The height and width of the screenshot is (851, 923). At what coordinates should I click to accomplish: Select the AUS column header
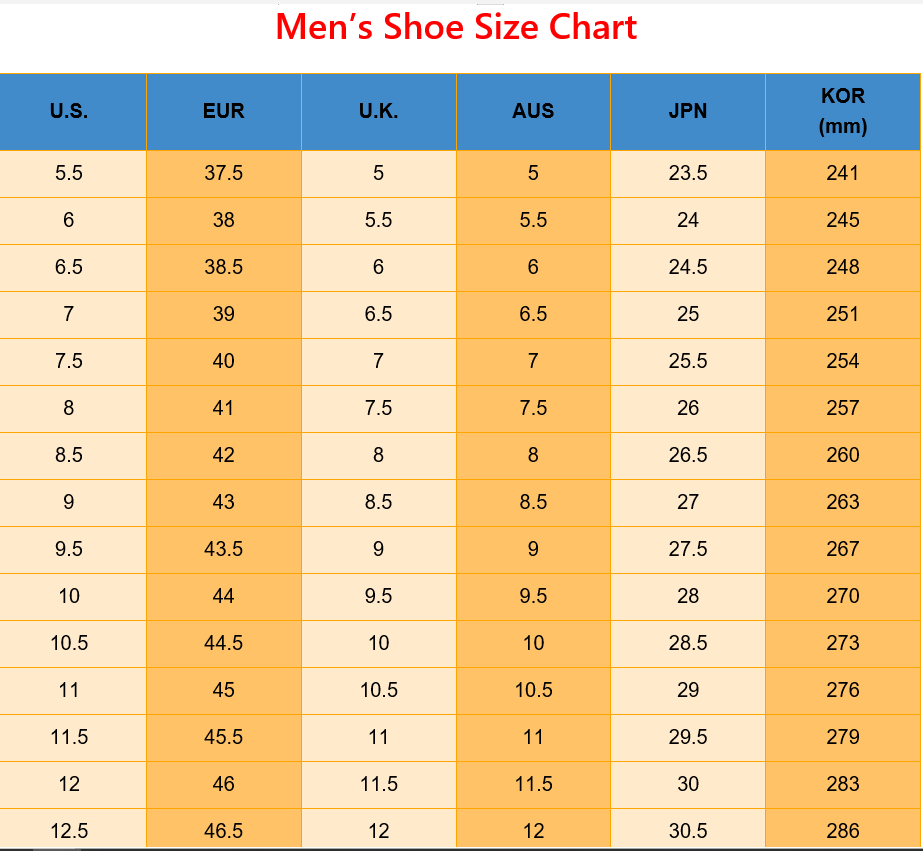click(x=533, y=111)
